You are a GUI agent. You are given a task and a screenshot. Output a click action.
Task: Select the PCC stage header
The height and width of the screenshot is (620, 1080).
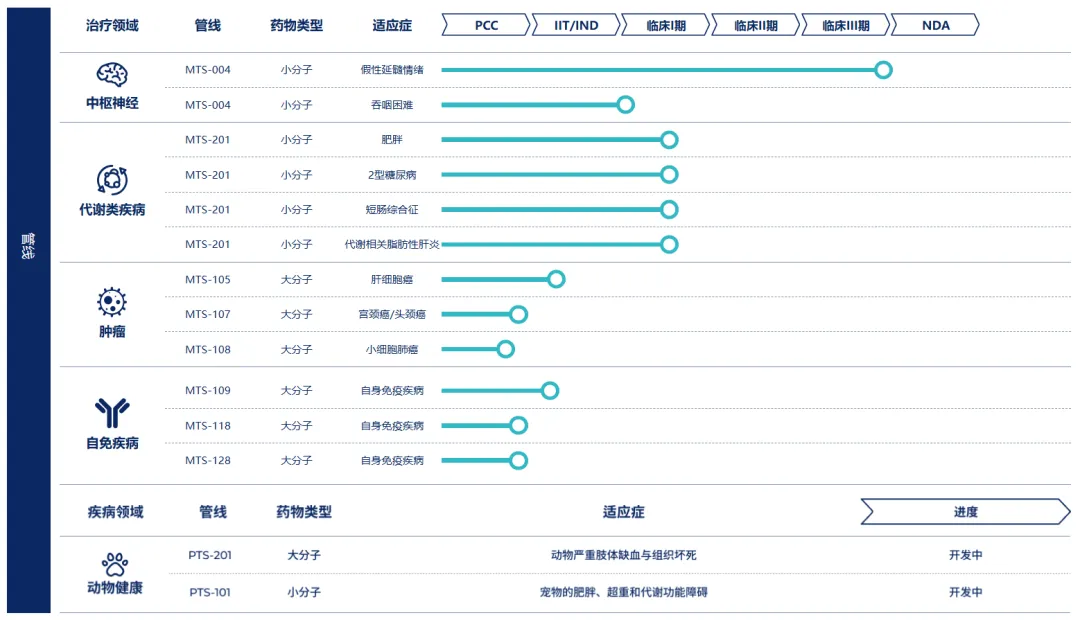486,25
